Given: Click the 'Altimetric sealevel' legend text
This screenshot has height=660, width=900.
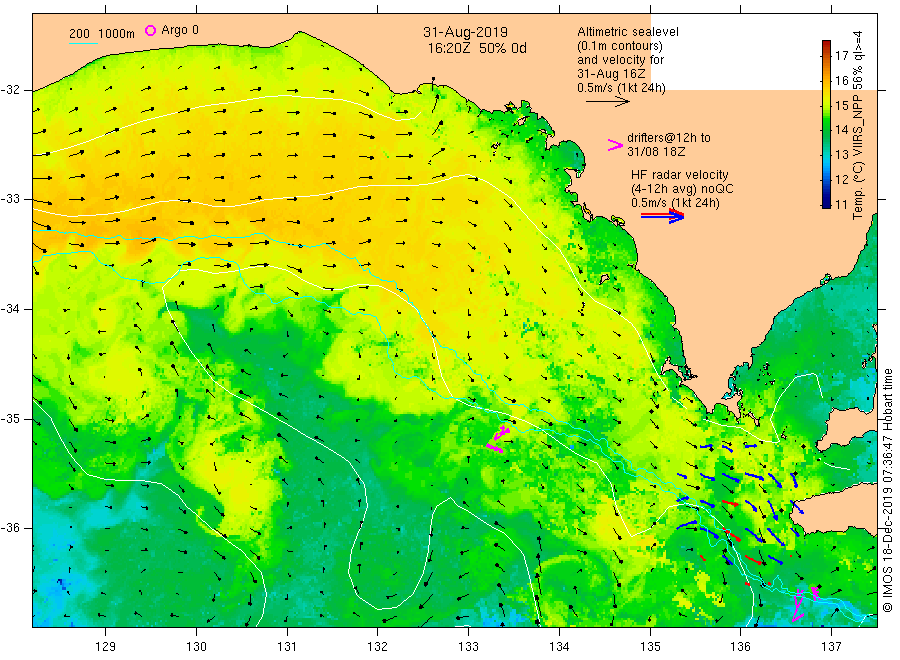Looking at the screenshot, I should (x=628, y=32).
